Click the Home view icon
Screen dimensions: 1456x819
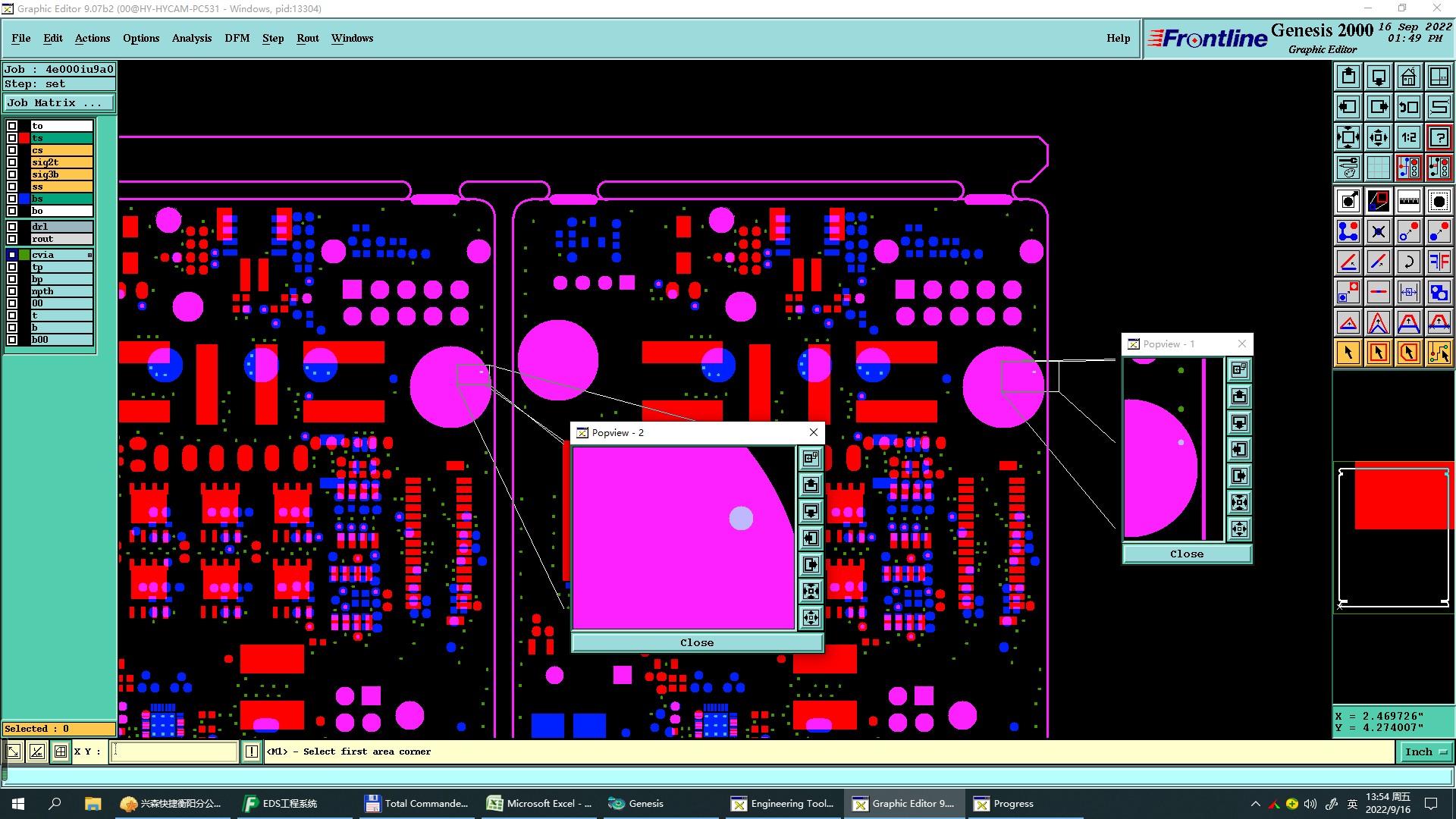pyautogui.click(x=1409, y=77)
